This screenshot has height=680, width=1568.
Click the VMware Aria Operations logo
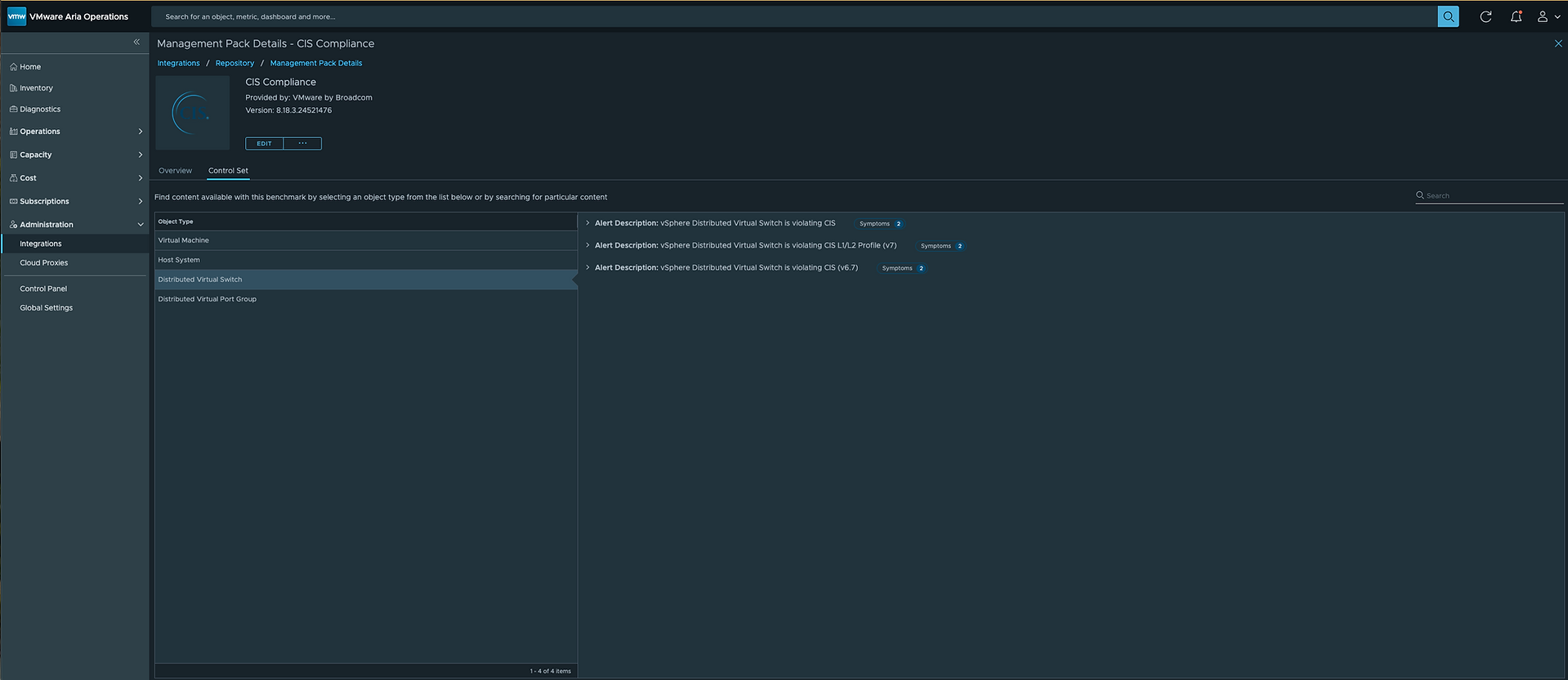pyautogui.click(x=16, y=16)
